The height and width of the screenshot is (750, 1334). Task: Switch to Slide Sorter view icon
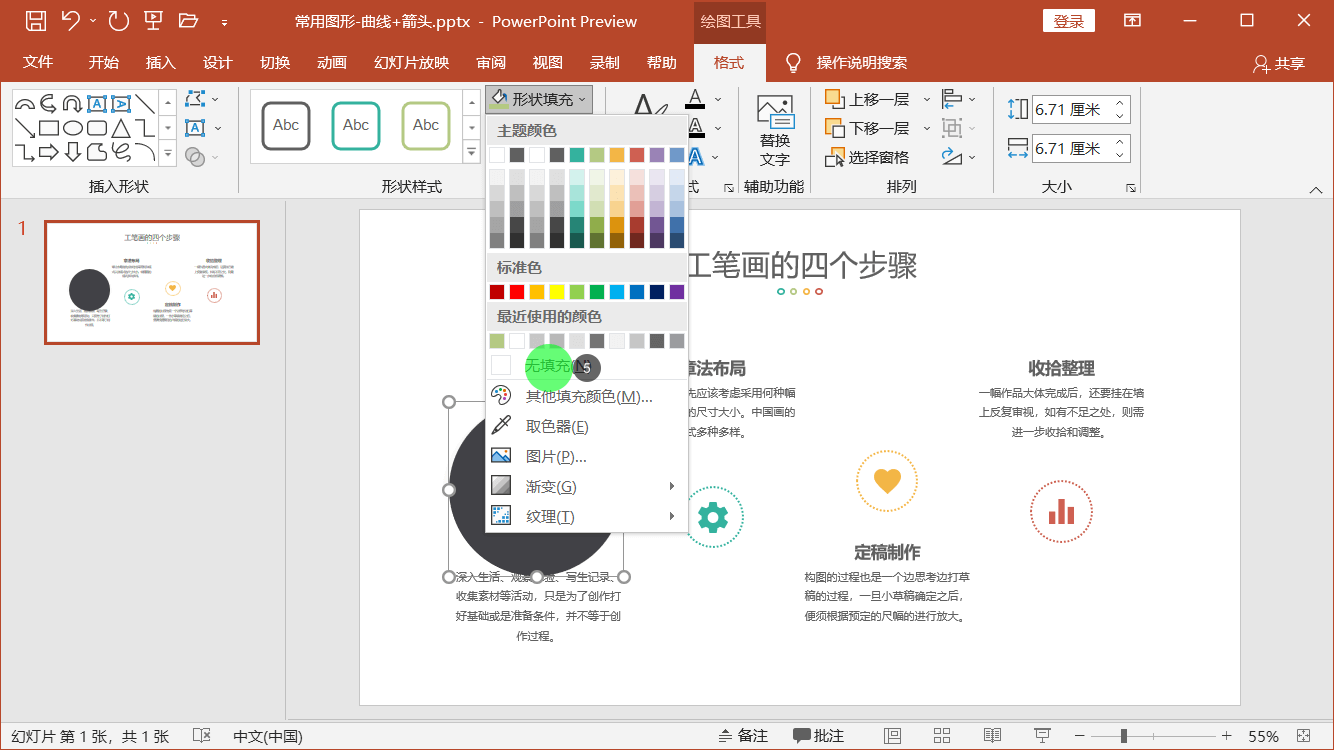point(941,736)
